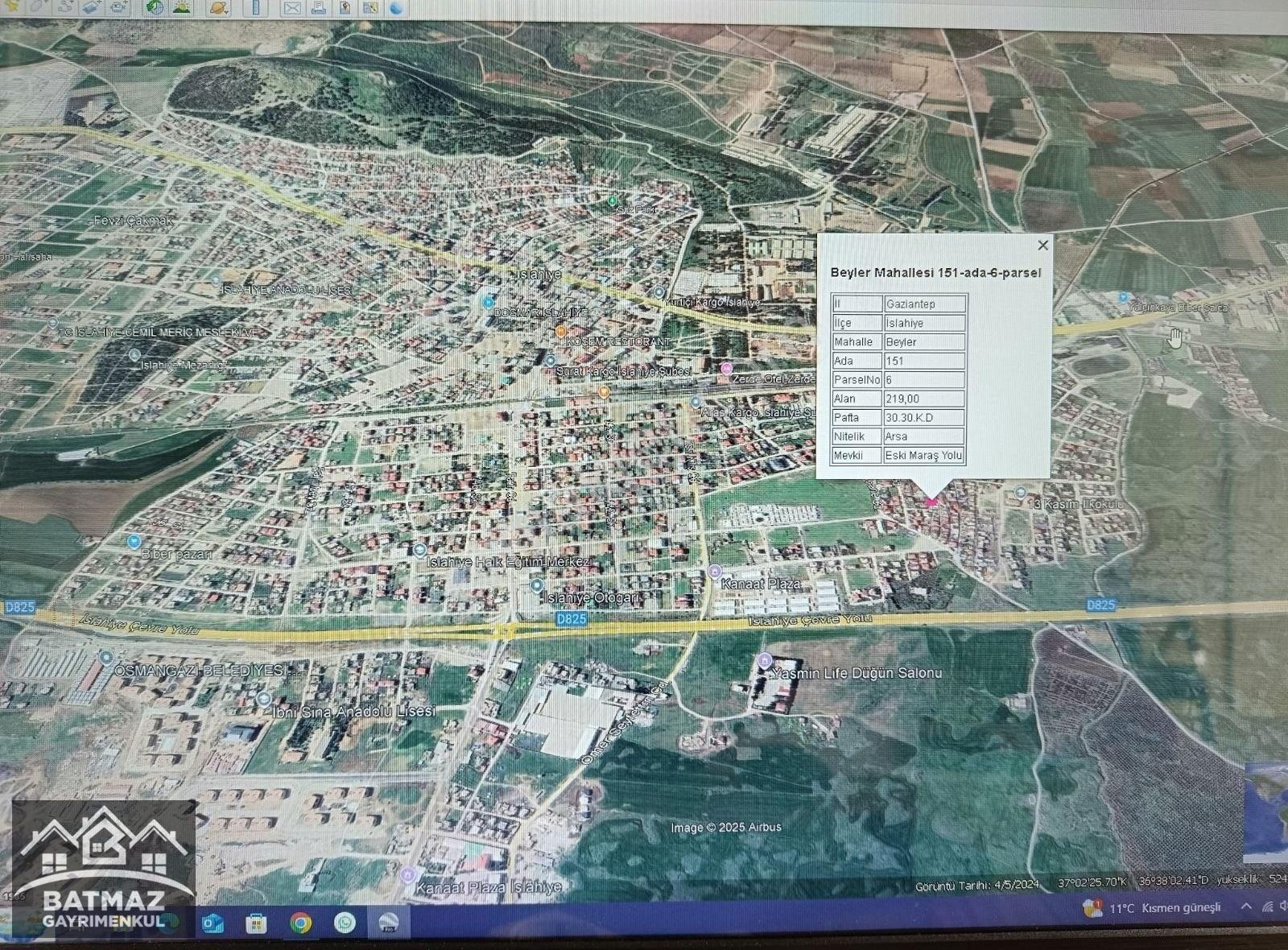Open the Wi-Fi network tray icon
This screenshot has width=1288, height=950.
(1268, 907)
